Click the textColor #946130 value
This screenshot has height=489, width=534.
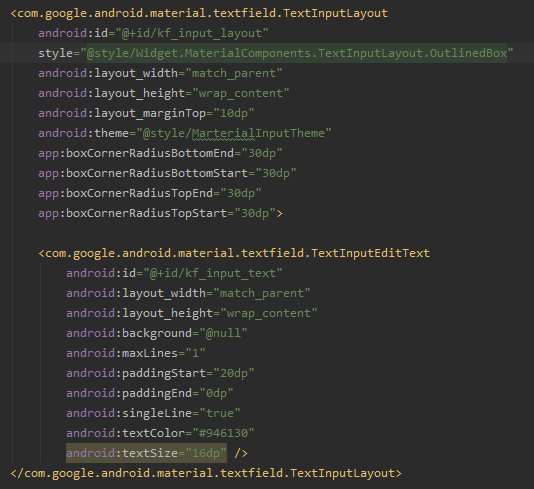(223, 433)
